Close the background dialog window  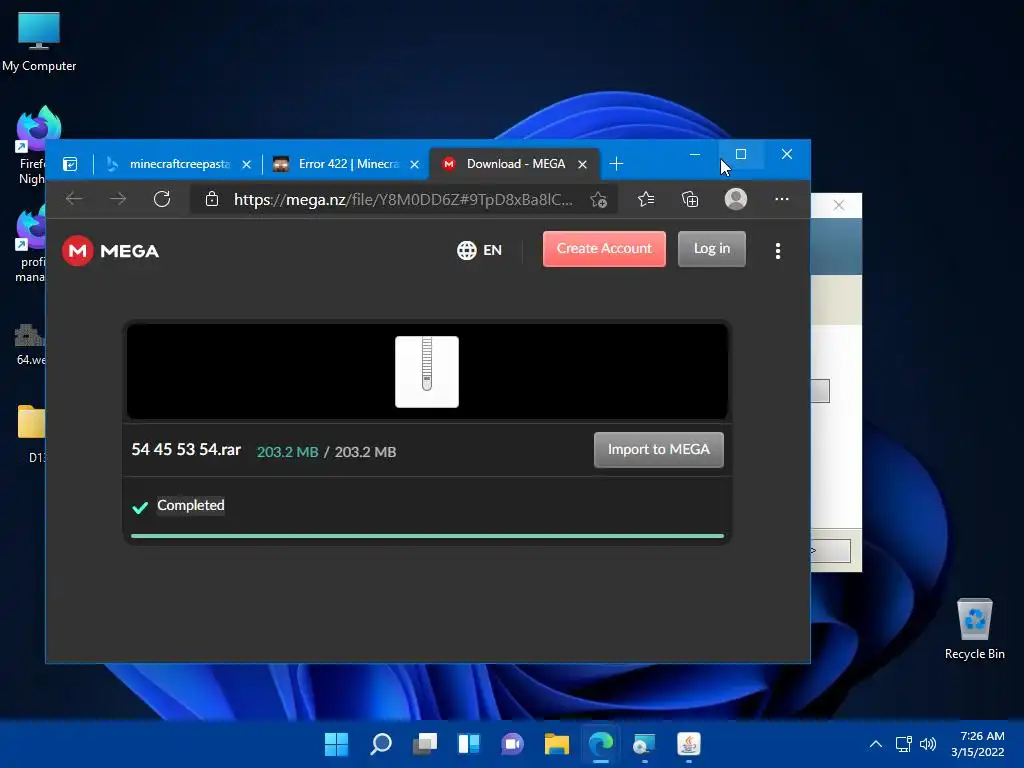pos(839,206)
